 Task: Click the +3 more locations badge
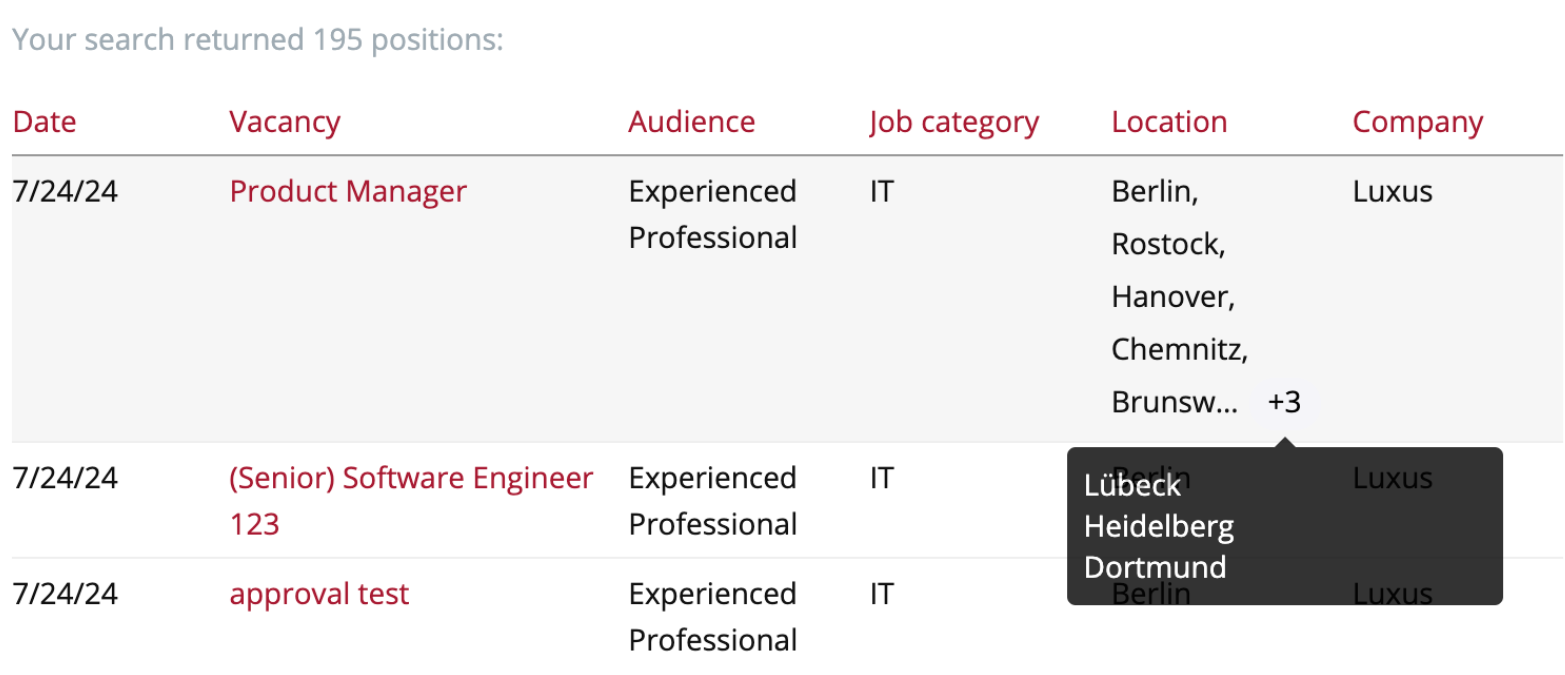pyautogui.click(x=1285, y=403)
